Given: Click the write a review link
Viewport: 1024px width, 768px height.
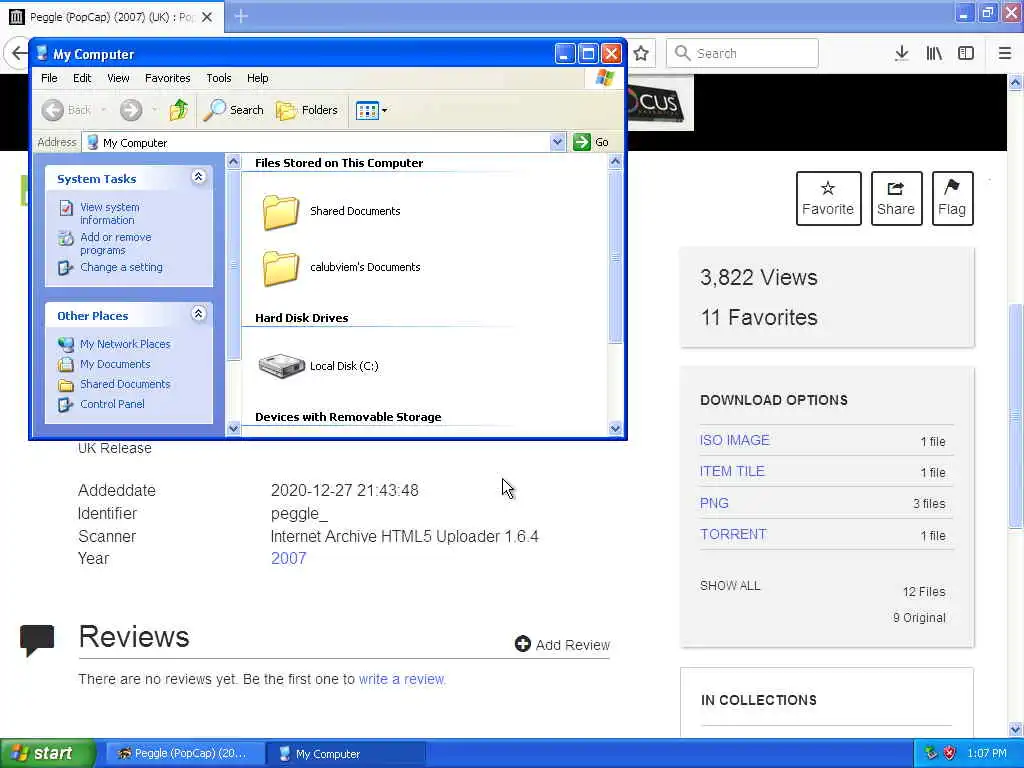Looking at the screenshot, I should point(402,679).
